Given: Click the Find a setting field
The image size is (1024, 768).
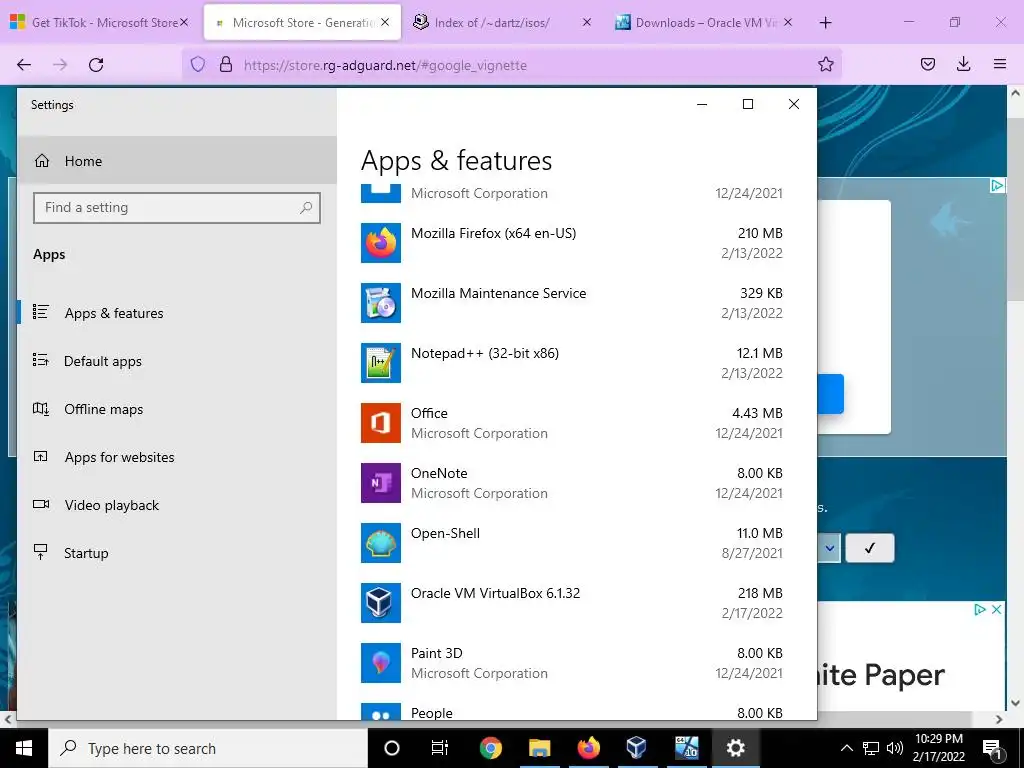Looking at the screenshot, I should click(177, 208).
